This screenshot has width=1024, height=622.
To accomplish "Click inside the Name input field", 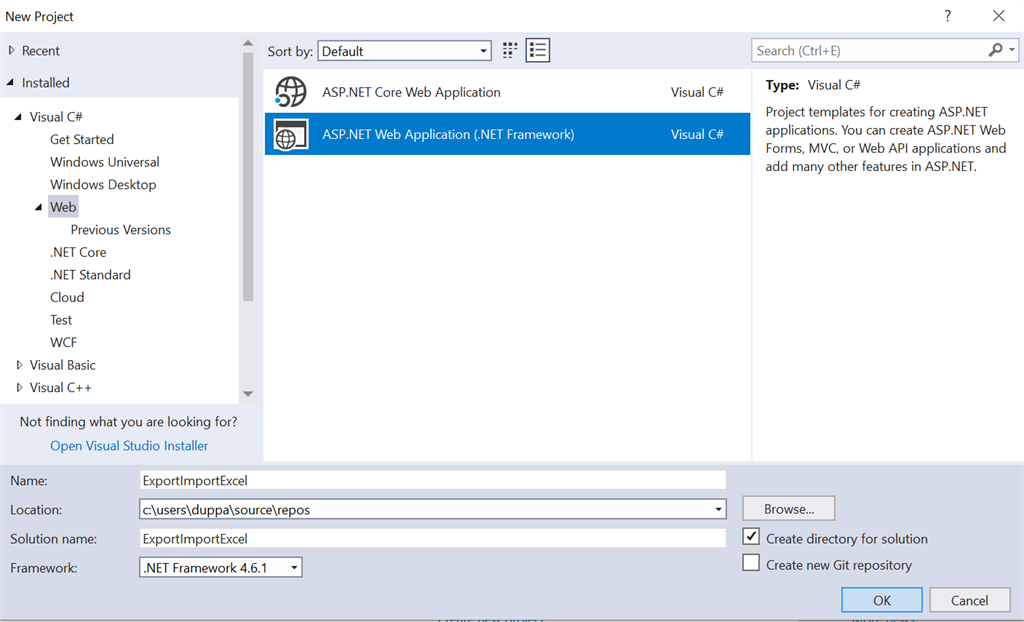I will click(430, 479).
